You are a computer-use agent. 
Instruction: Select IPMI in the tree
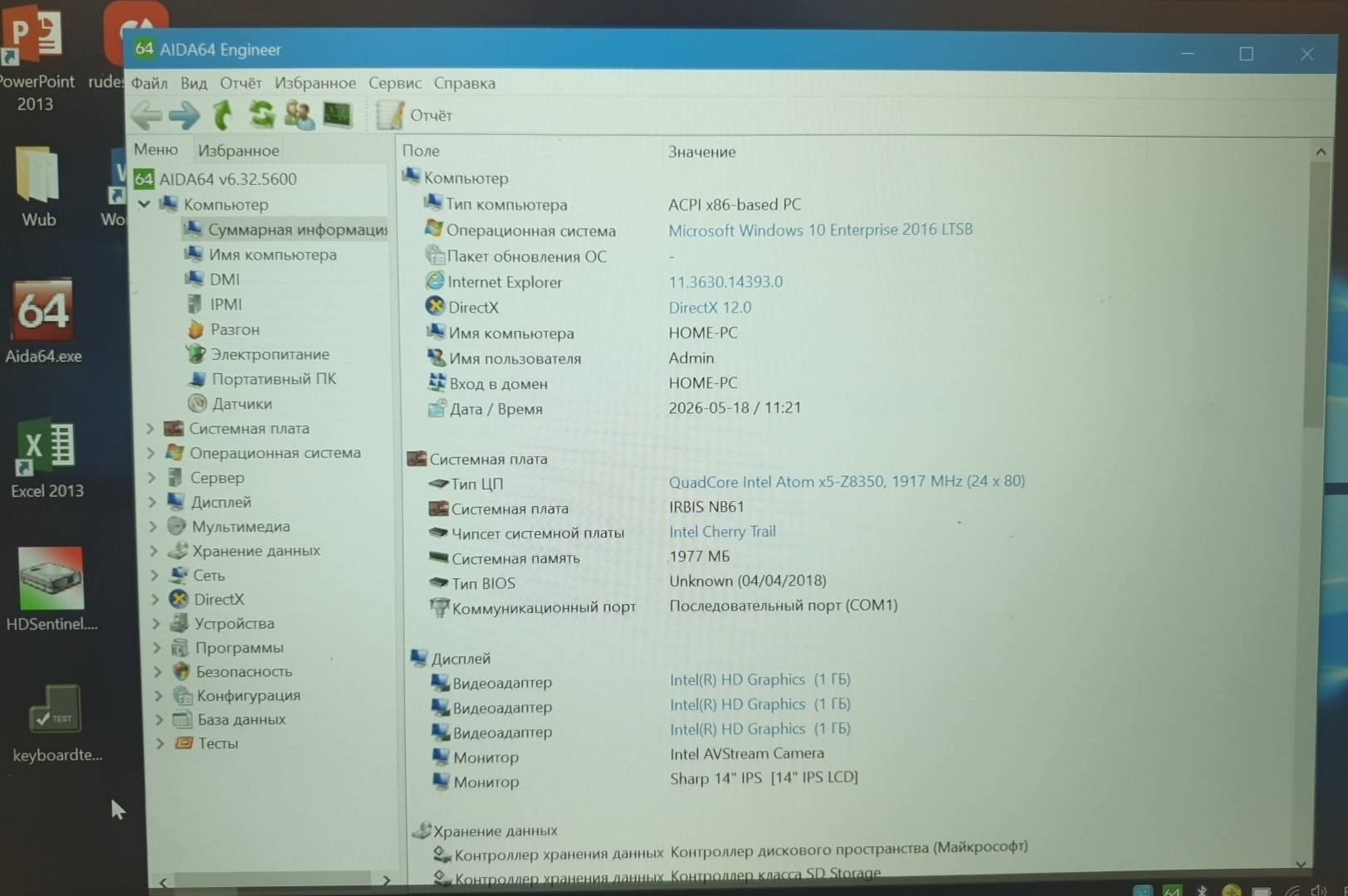(216, 304)
